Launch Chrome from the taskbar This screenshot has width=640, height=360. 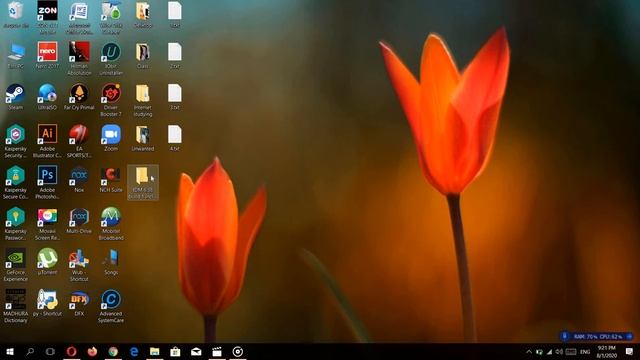(113, 351)
